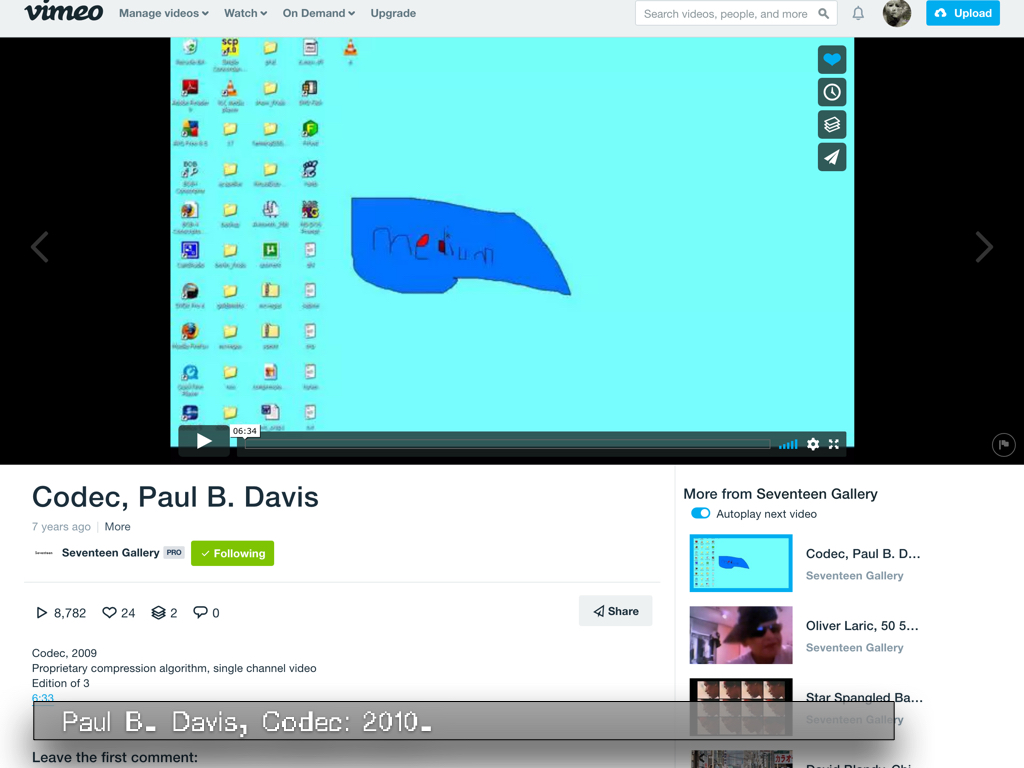
Task: Open the Oliver Laric video thumbnail
Action: tap(741, 635)
